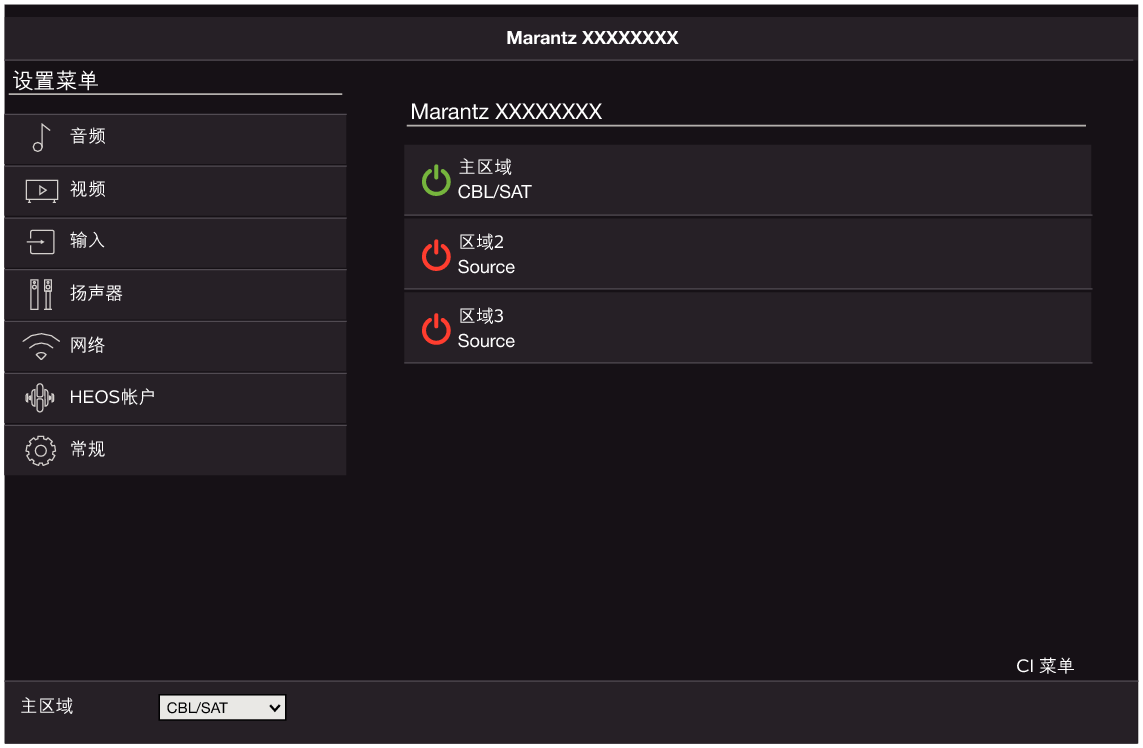Image resolution: width=1143 pixels, height=748 pixels.
Task: Click the gear icon for 常规
Action: [x=41, y=451]
